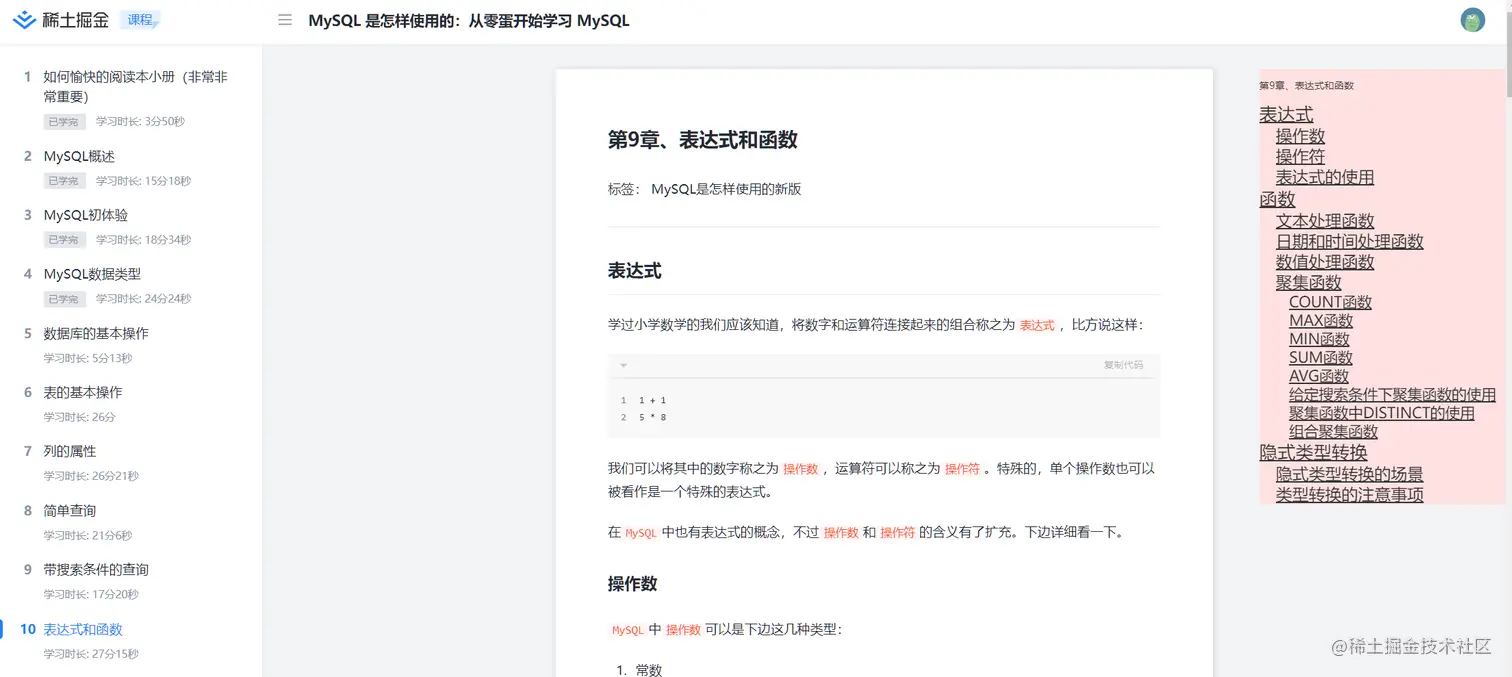
Task: Go to 数值处理函数 in contents
Action: tap(1325, 262)
